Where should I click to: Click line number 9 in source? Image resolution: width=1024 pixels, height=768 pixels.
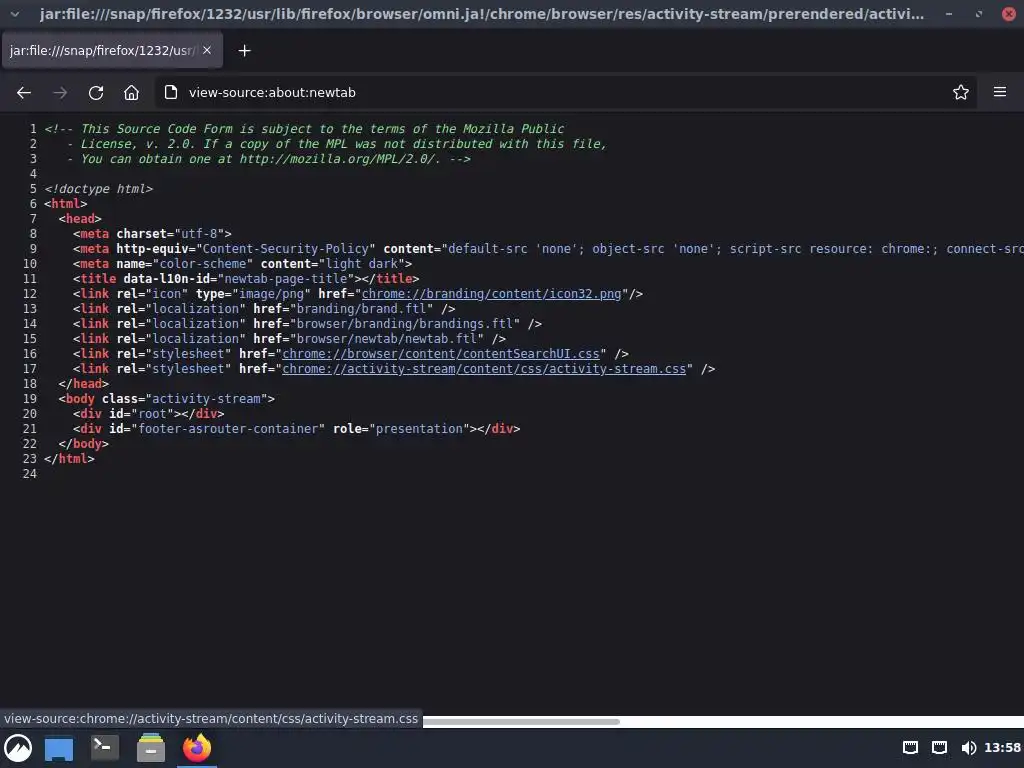(33, 249)
